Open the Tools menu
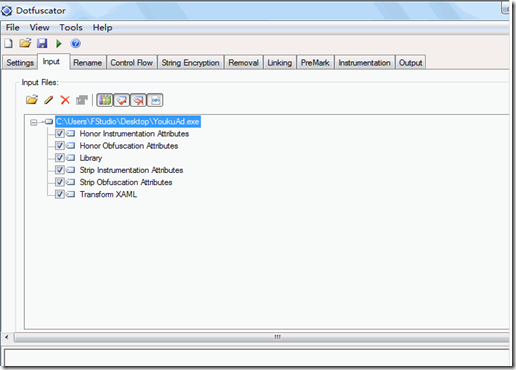This screenshot has width=516, height=370. point(71,28)
